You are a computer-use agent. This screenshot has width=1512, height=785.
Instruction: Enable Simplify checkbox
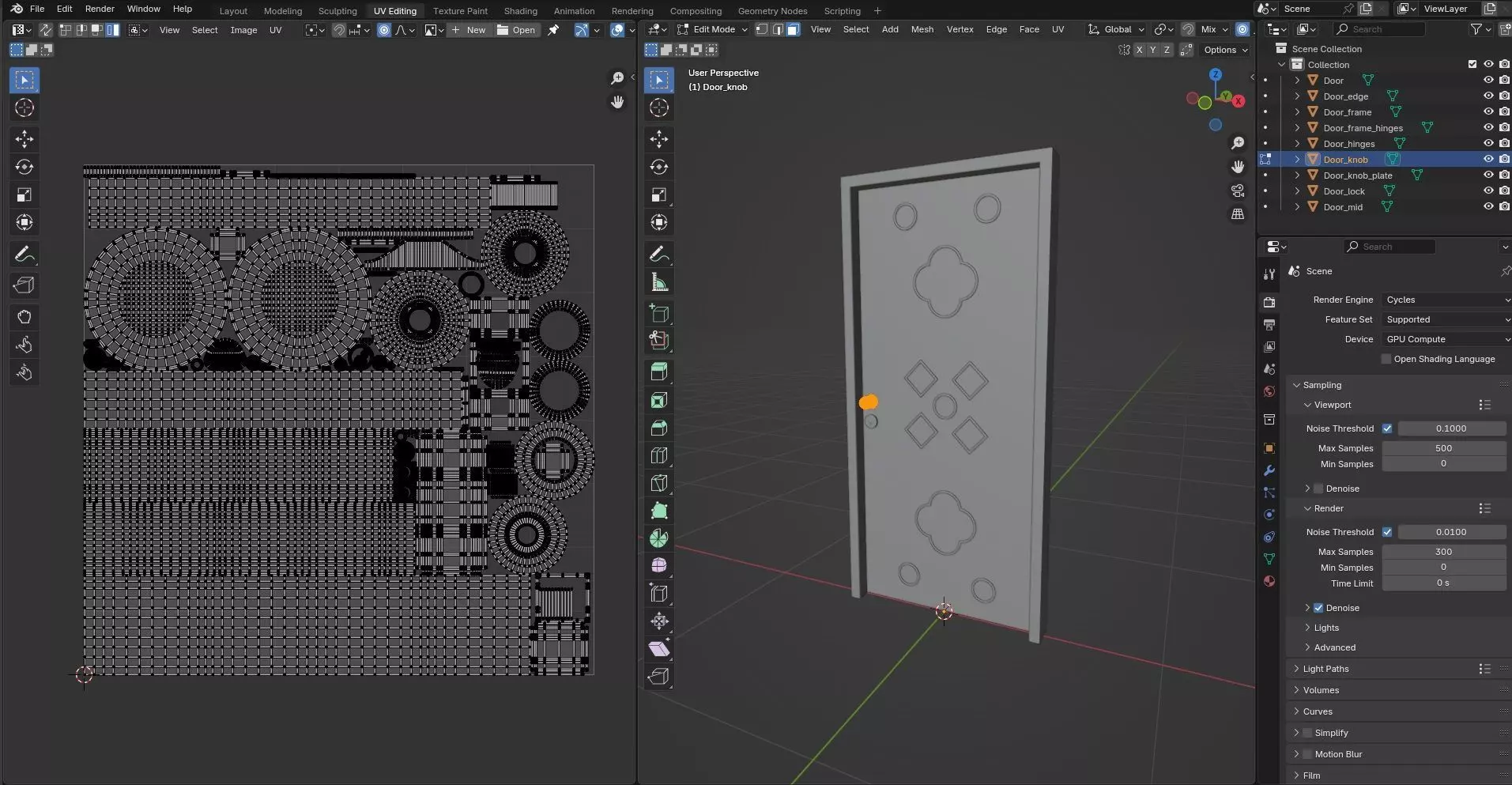point(1307,733)
